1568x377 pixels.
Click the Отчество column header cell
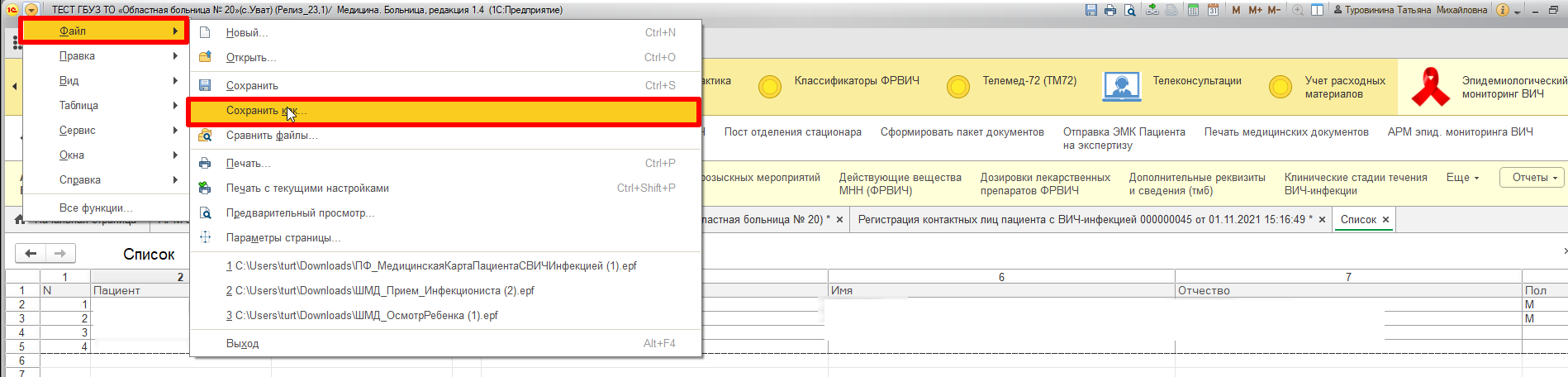pos(1347,291)
